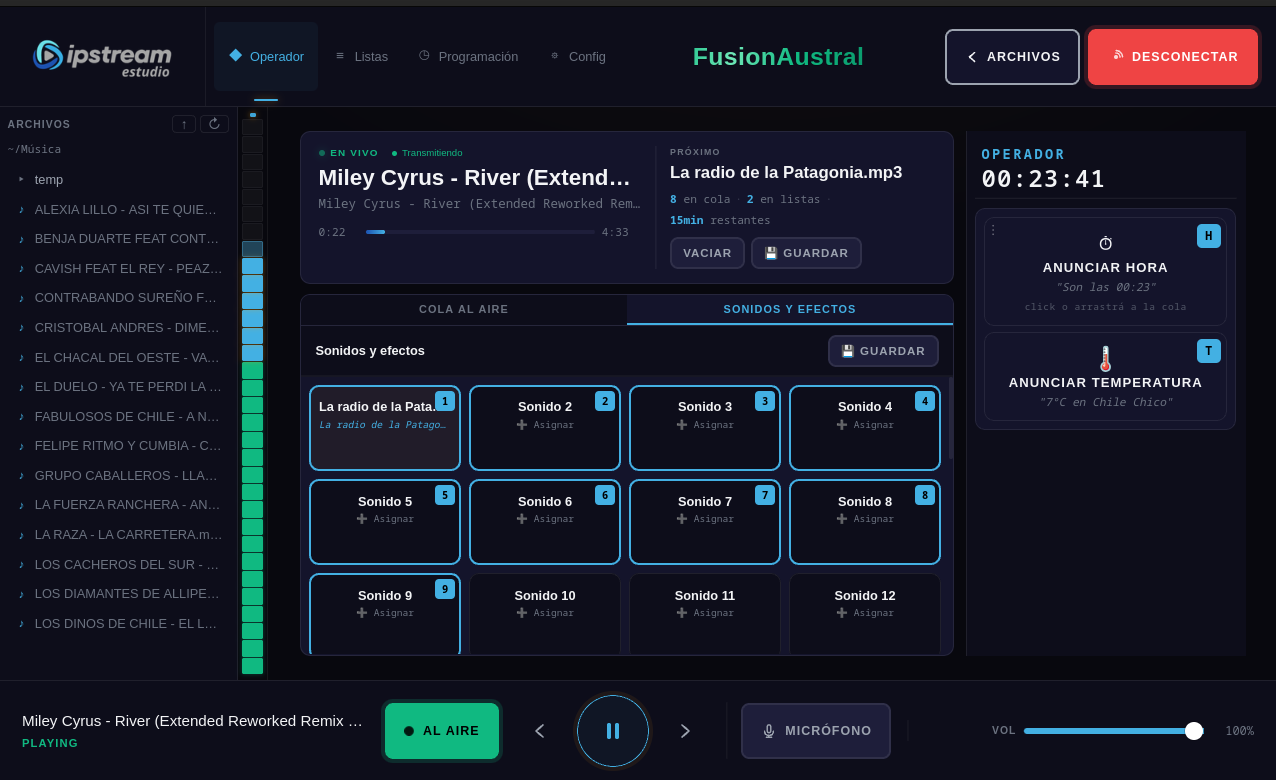Image resolution: width=1276 pixels, height=780 pixels.
Task: Select SONIDOS Y EFECTOS tab
Action: point(790,309)
